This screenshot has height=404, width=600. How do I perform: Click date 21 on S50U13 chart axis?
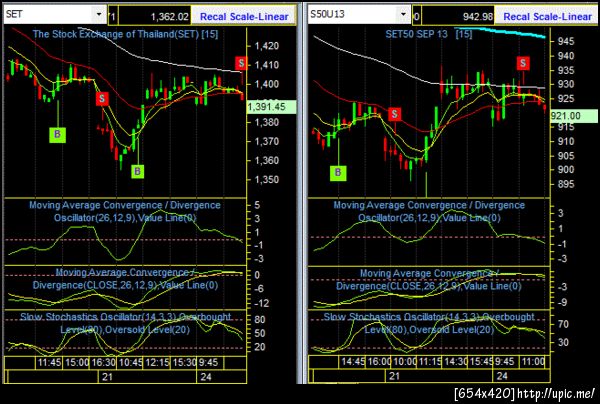pyautogui.click(x=394, y=376)
